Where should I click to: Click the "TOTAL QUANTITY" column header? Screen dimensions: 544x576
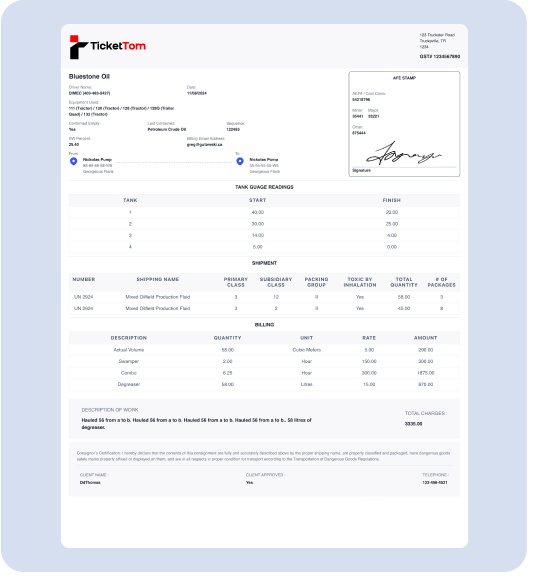[404, 282]
